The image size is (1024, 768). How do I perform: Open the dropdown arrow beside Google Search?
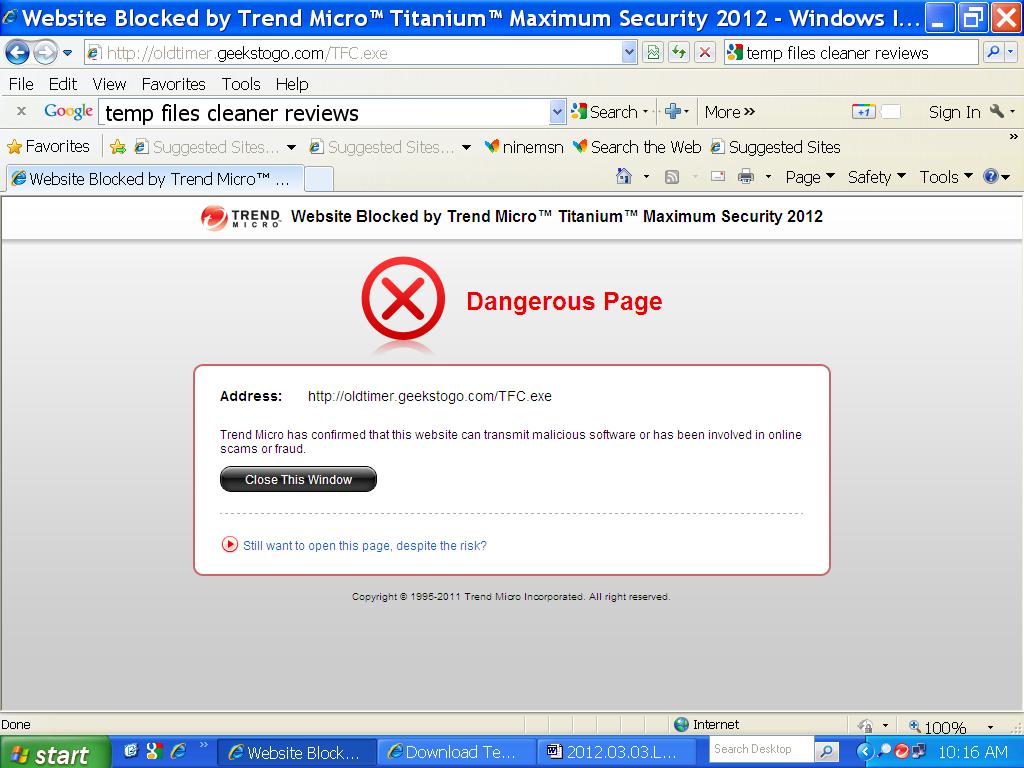coord(646,112)
